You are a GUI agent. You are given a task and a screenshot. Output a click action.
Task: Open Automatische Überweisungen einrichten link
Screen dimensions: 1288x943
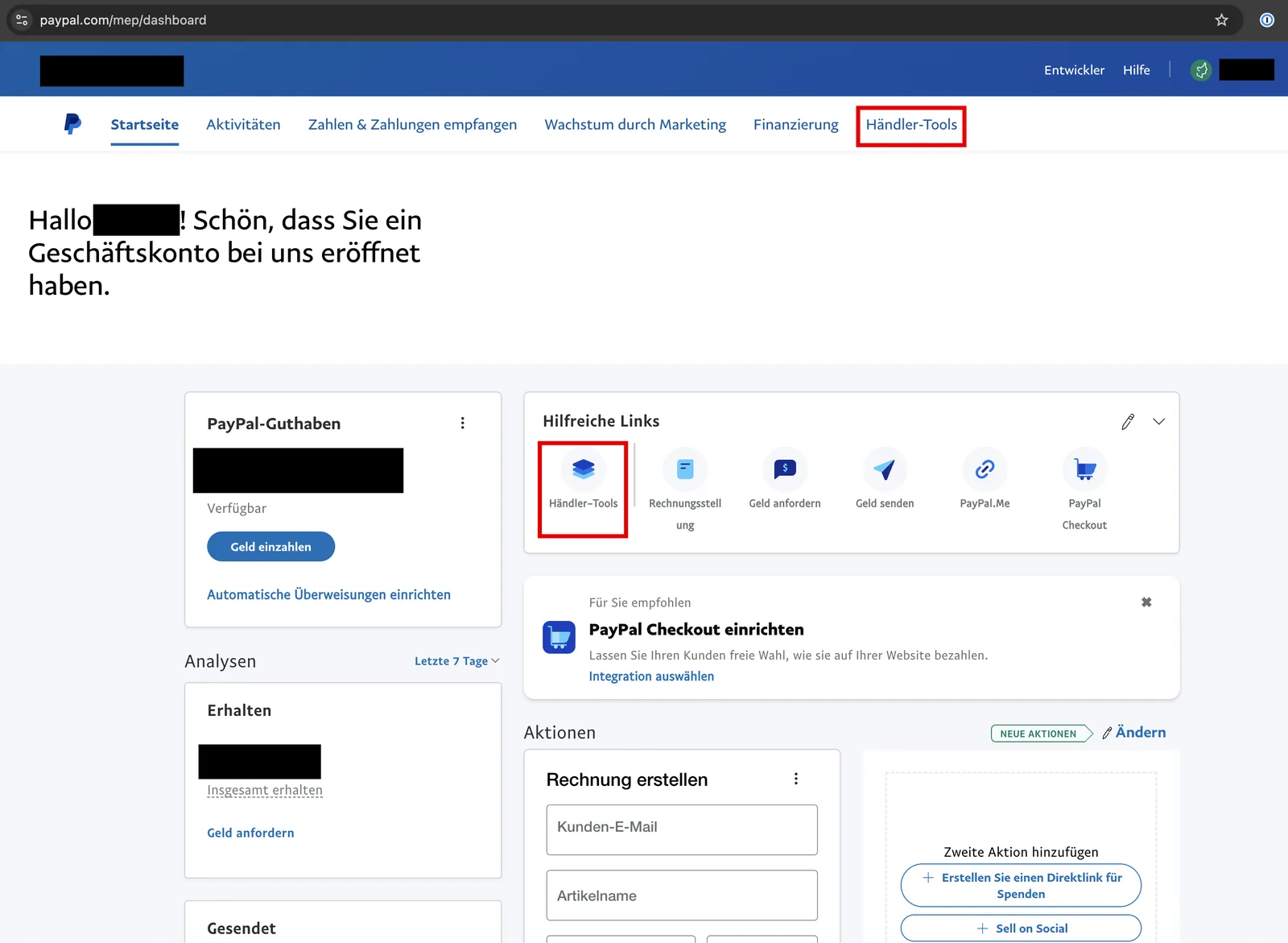(x=328, y=594)
